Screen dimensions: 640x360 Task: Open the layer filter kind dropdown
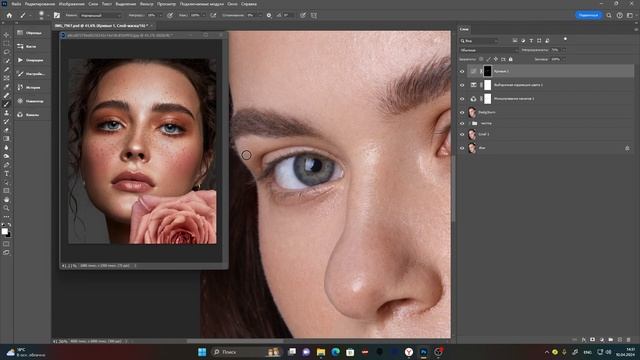coord(479,40)
